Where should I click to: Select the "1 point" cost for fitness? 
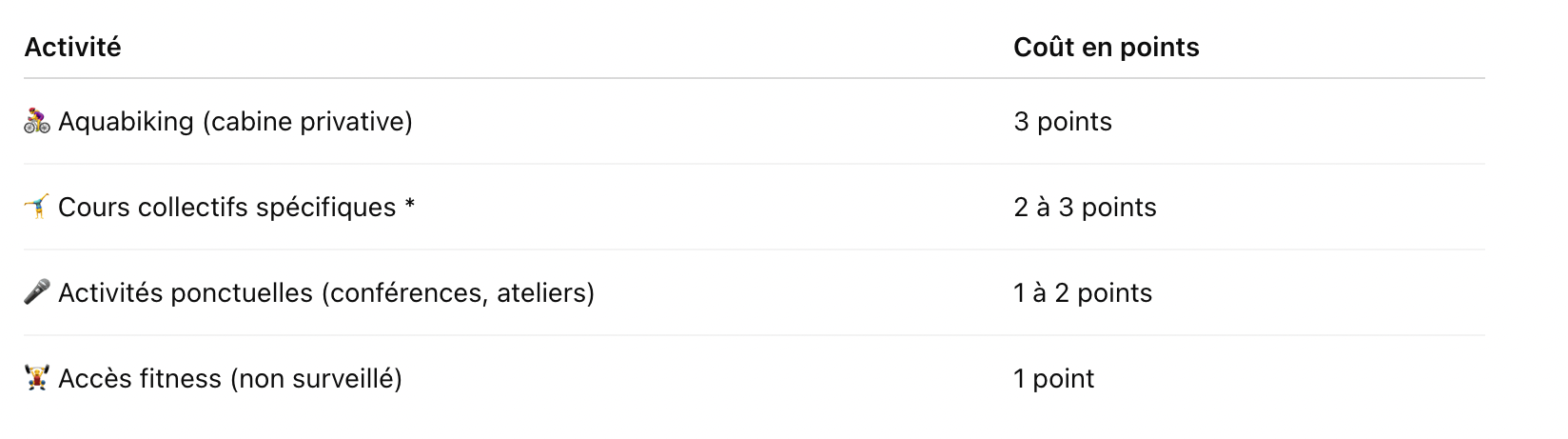[1053, 379]
